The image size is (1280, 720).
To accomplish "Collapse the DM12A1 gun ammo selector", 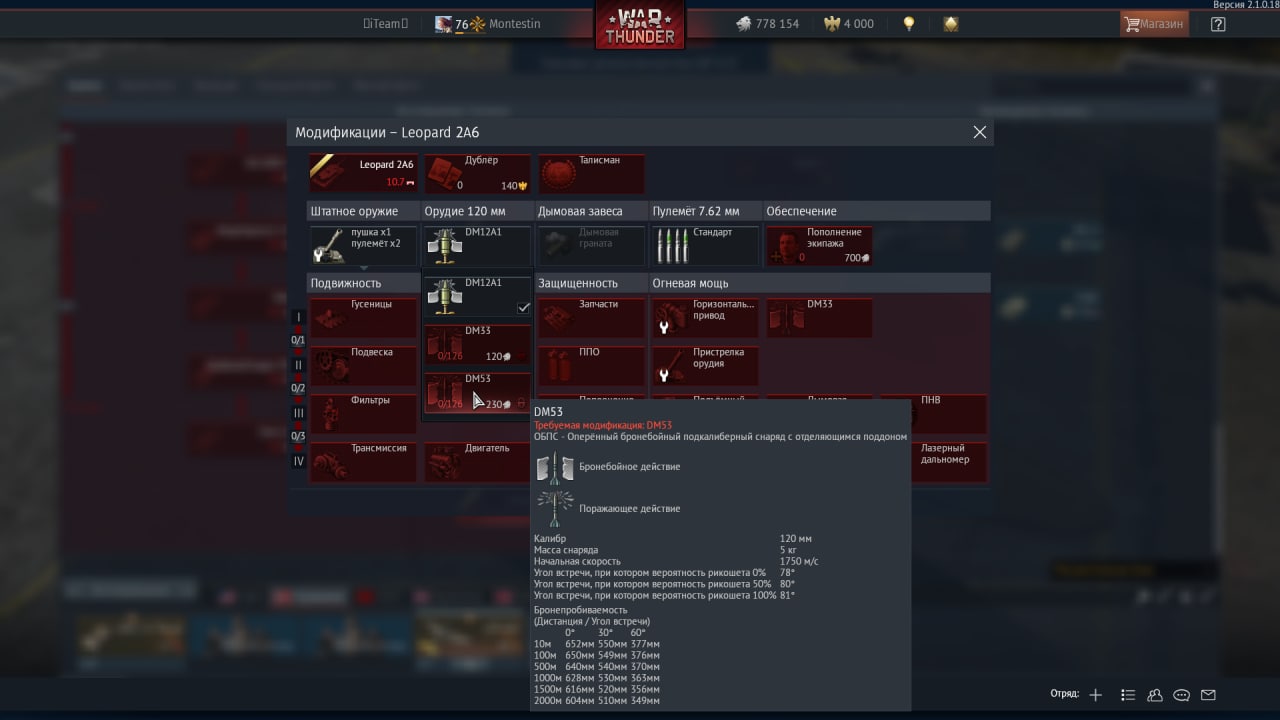I will 477,245.
